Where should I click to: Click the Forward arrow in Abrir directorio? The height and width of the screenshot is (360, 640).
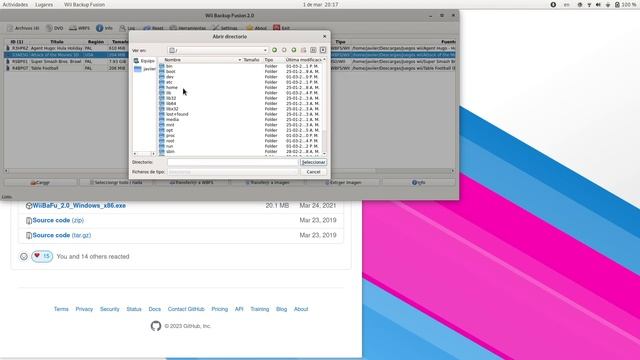tap(284, 50)
